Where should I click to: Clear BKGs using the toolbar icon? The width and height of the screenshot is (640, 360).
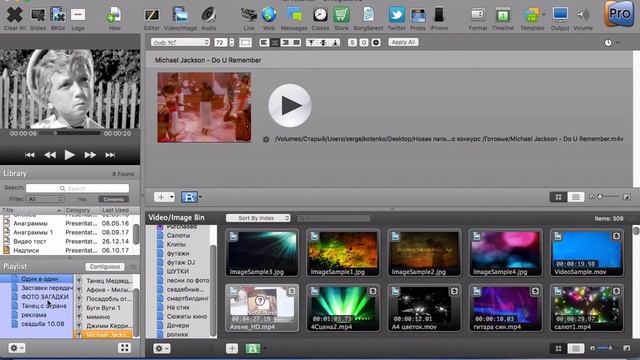click(58, 16)
